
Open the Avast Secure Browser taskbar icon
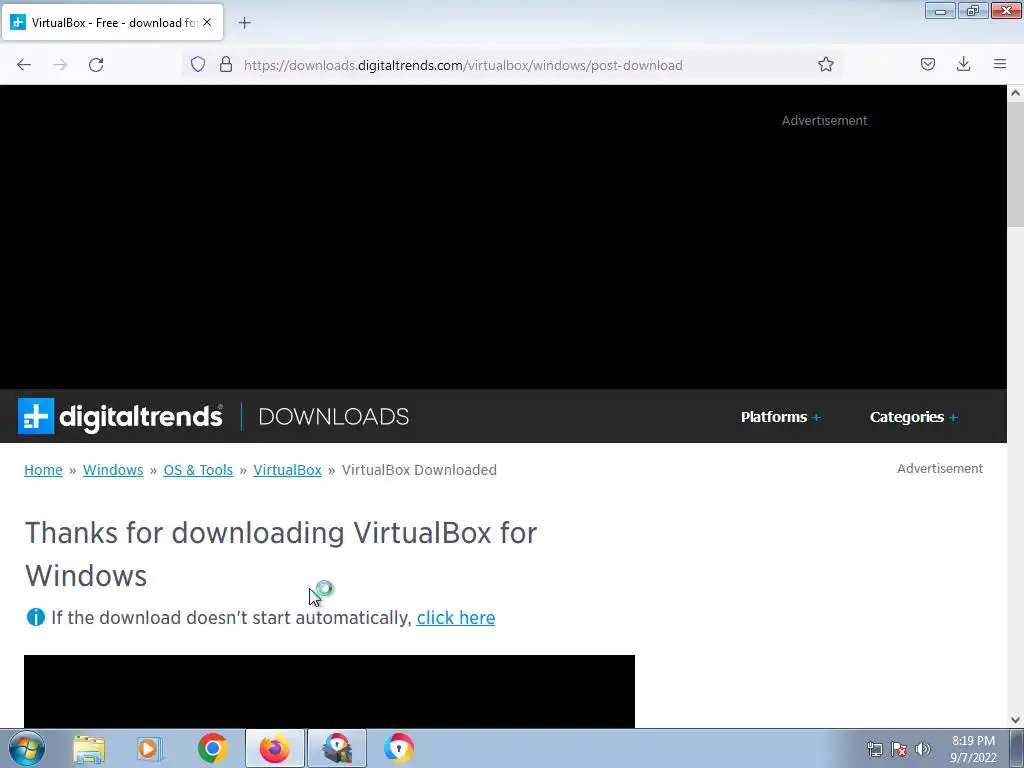(x=398, y=748)
